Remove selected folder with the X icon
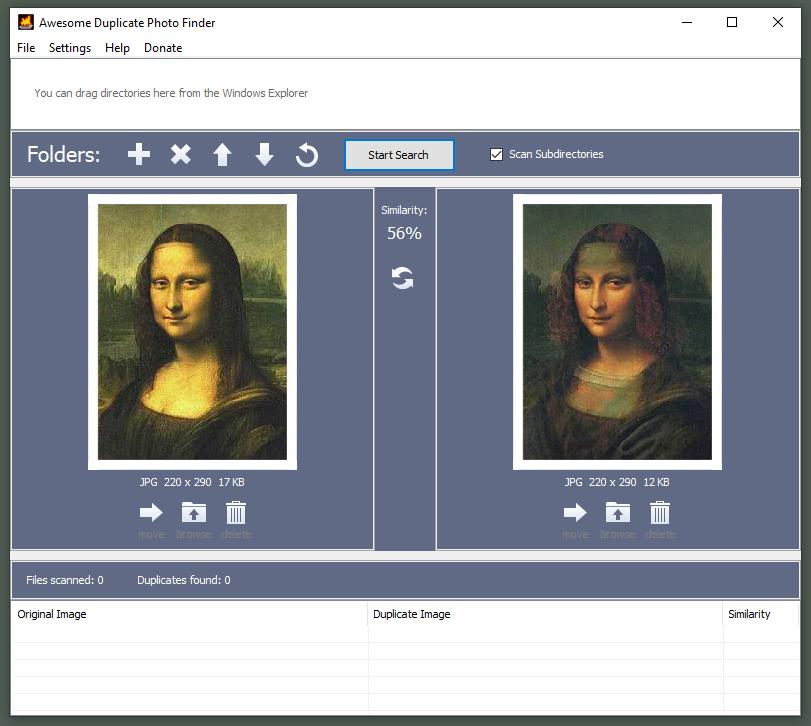This screenshot has height=726, width=811. 181,154
